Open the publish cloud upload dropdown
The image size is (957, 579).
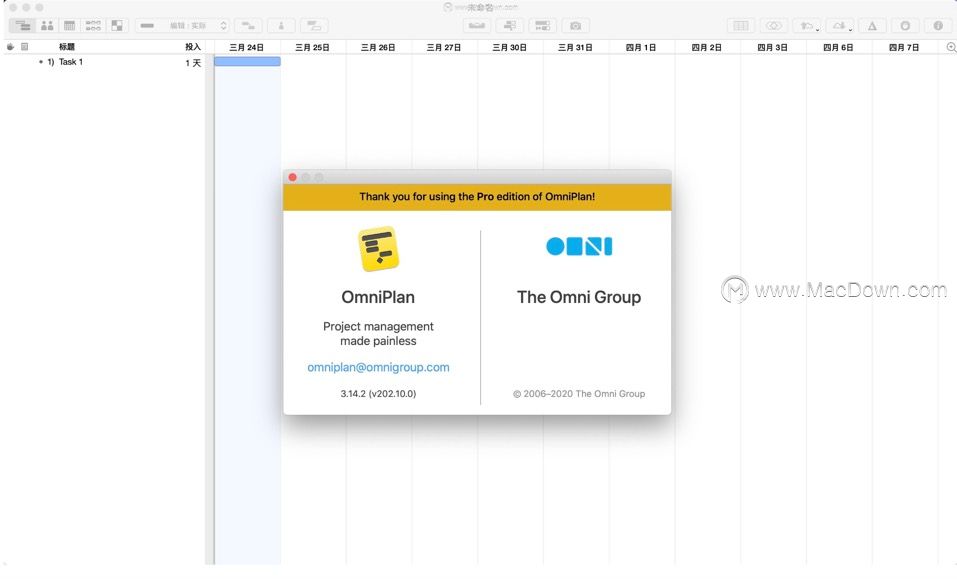pyautogui.click(x=807, y=26)
